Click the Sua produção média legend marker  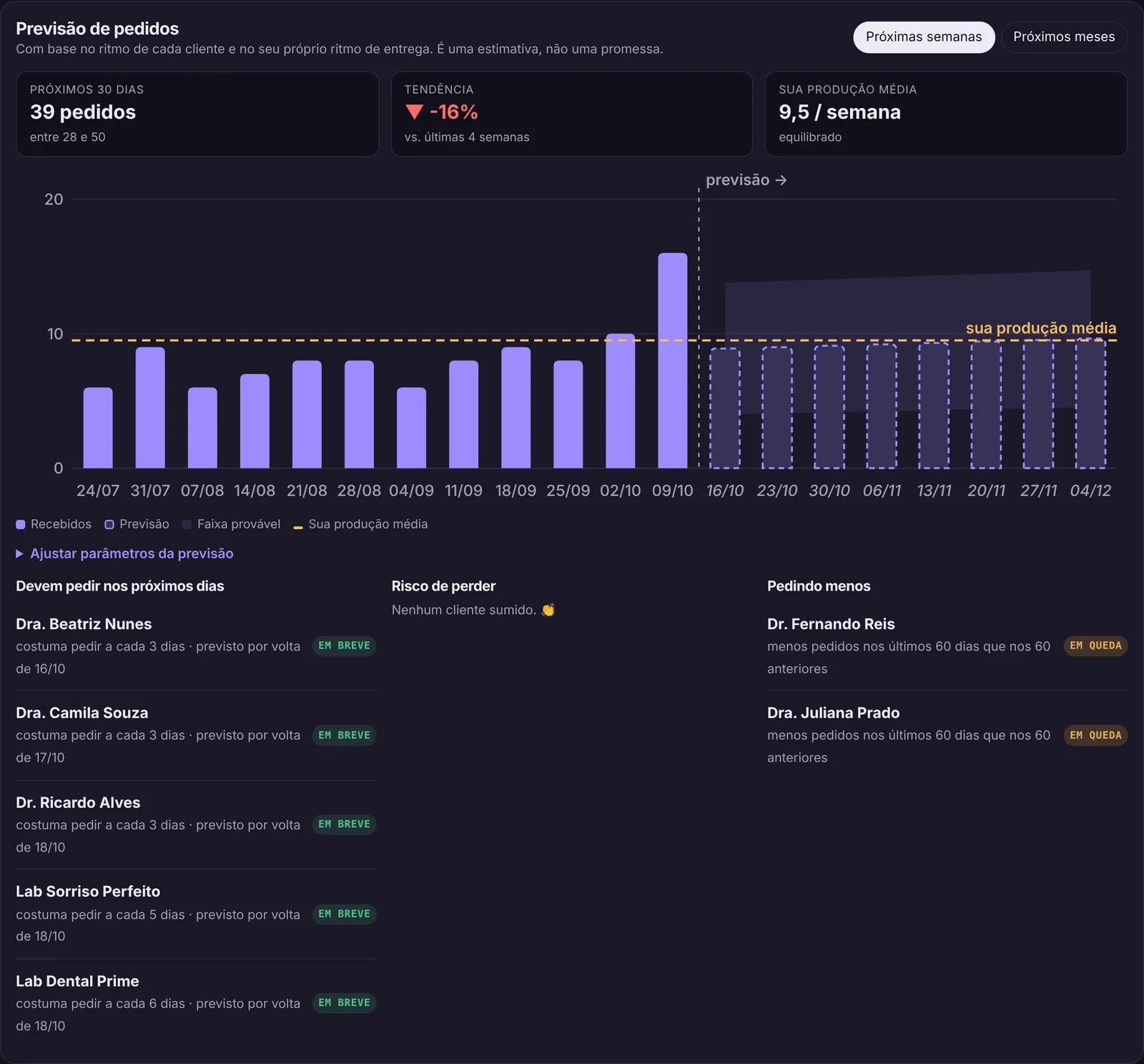click(x=298, y=527)
